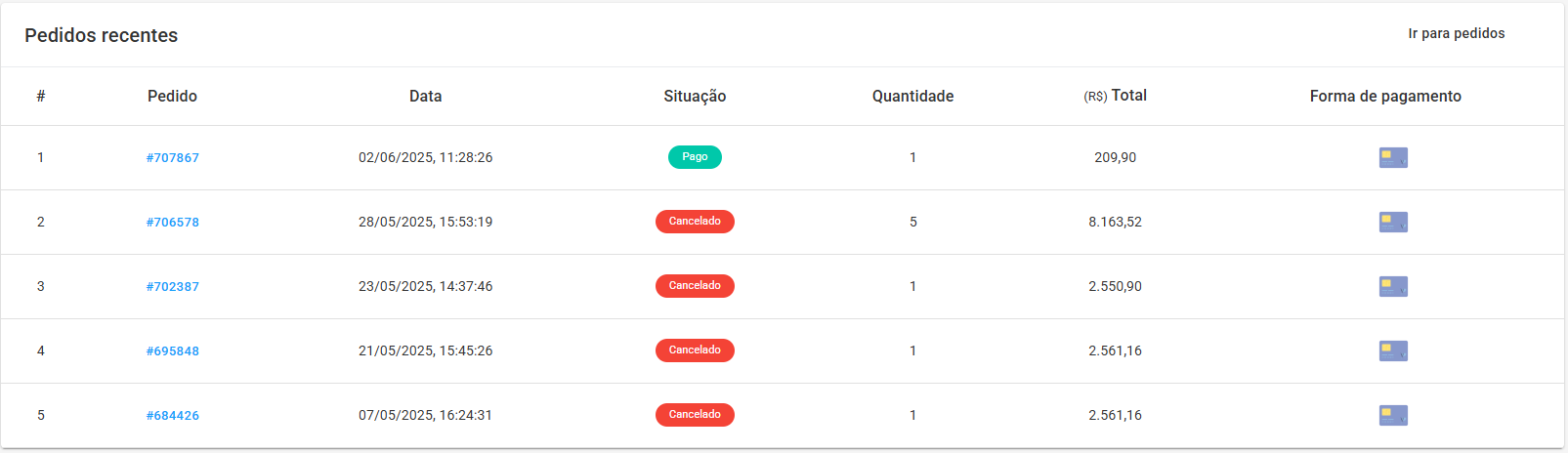The width and height of the screenshot is (1568, 453).
Task: Click the green Pago status badge
Action: pyautogui.click(x=695, y=157)
